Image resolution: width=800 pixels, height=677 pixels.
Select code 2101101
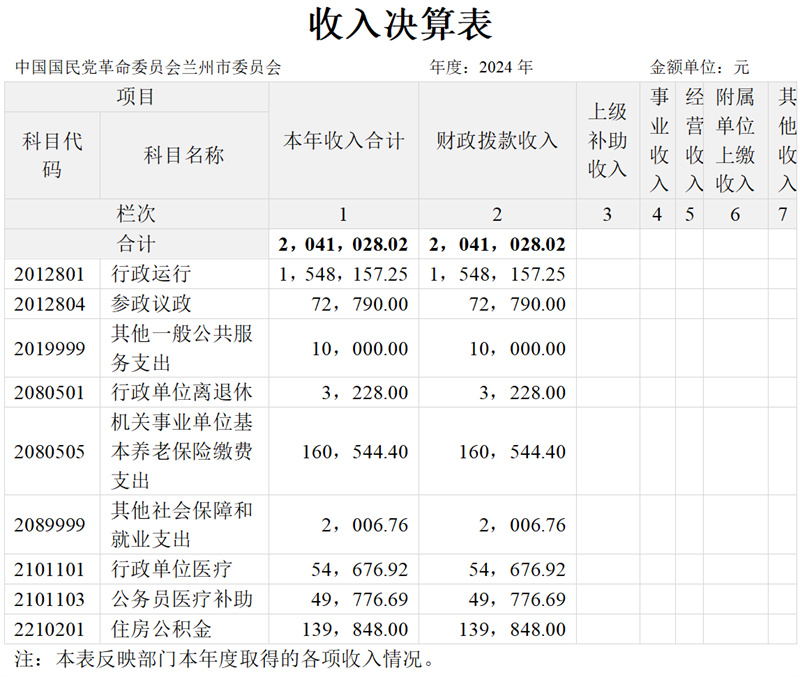(49, 570)
